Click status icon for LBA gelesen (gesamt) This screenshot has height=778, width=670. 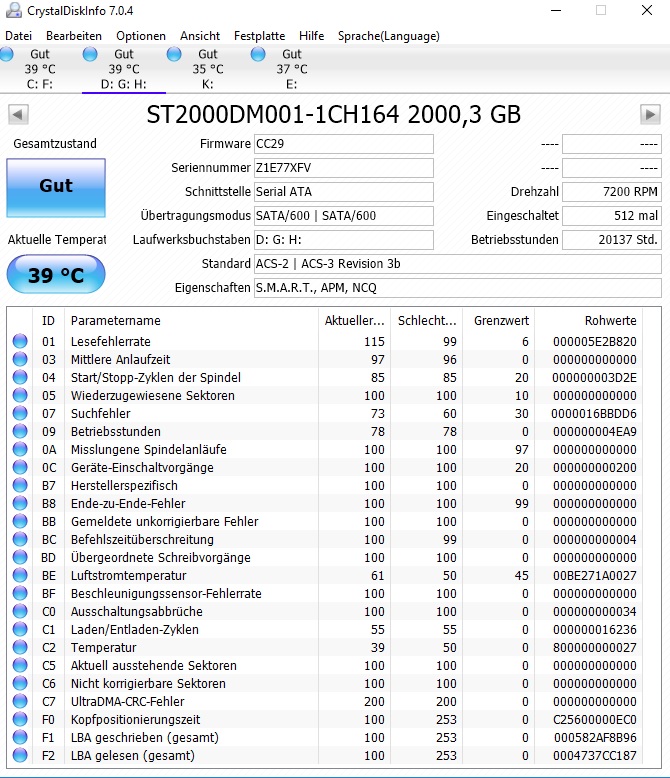pos(20,755)
